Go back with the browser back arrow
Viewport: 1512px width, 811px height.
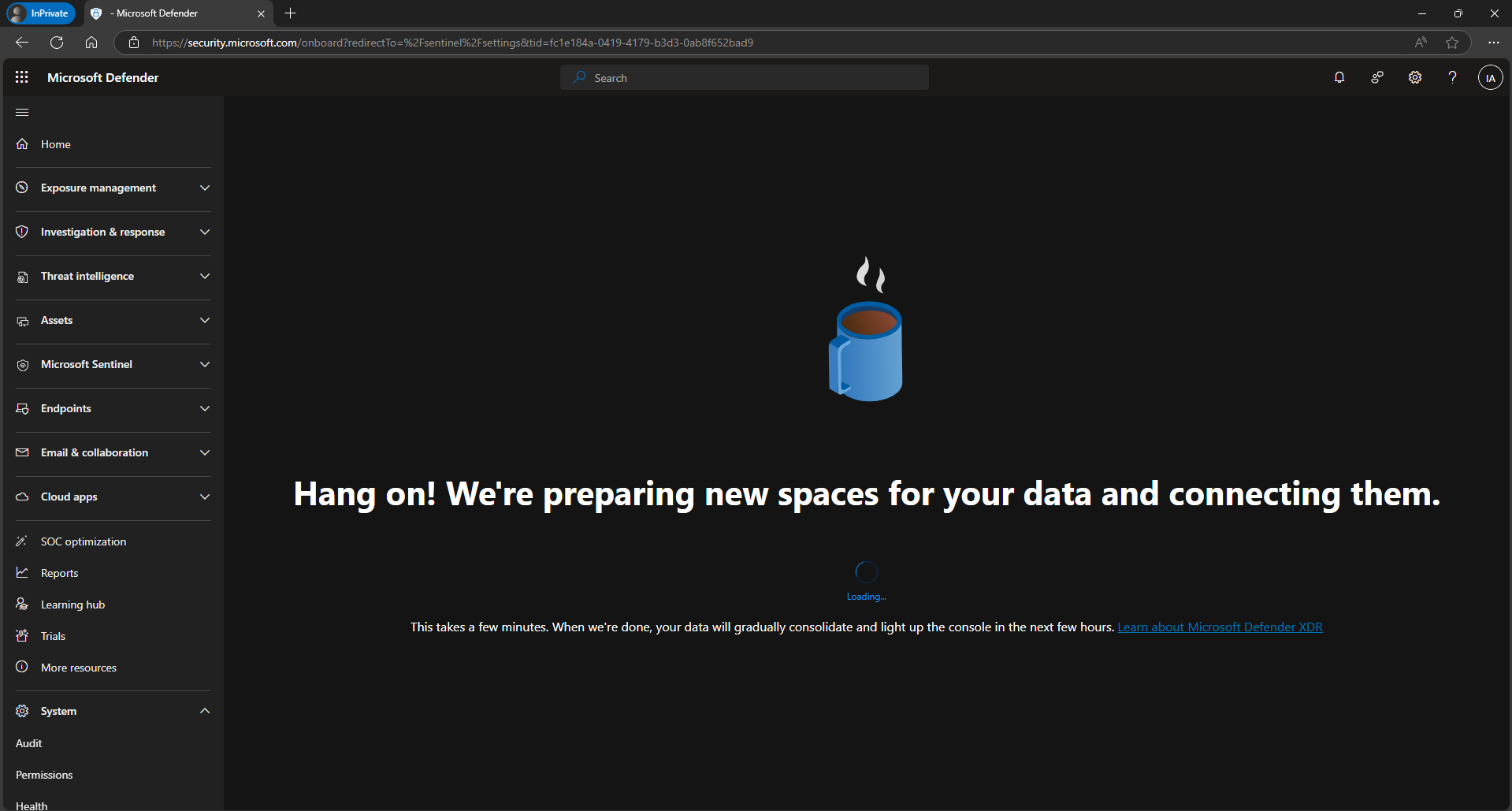click(22, 43)
